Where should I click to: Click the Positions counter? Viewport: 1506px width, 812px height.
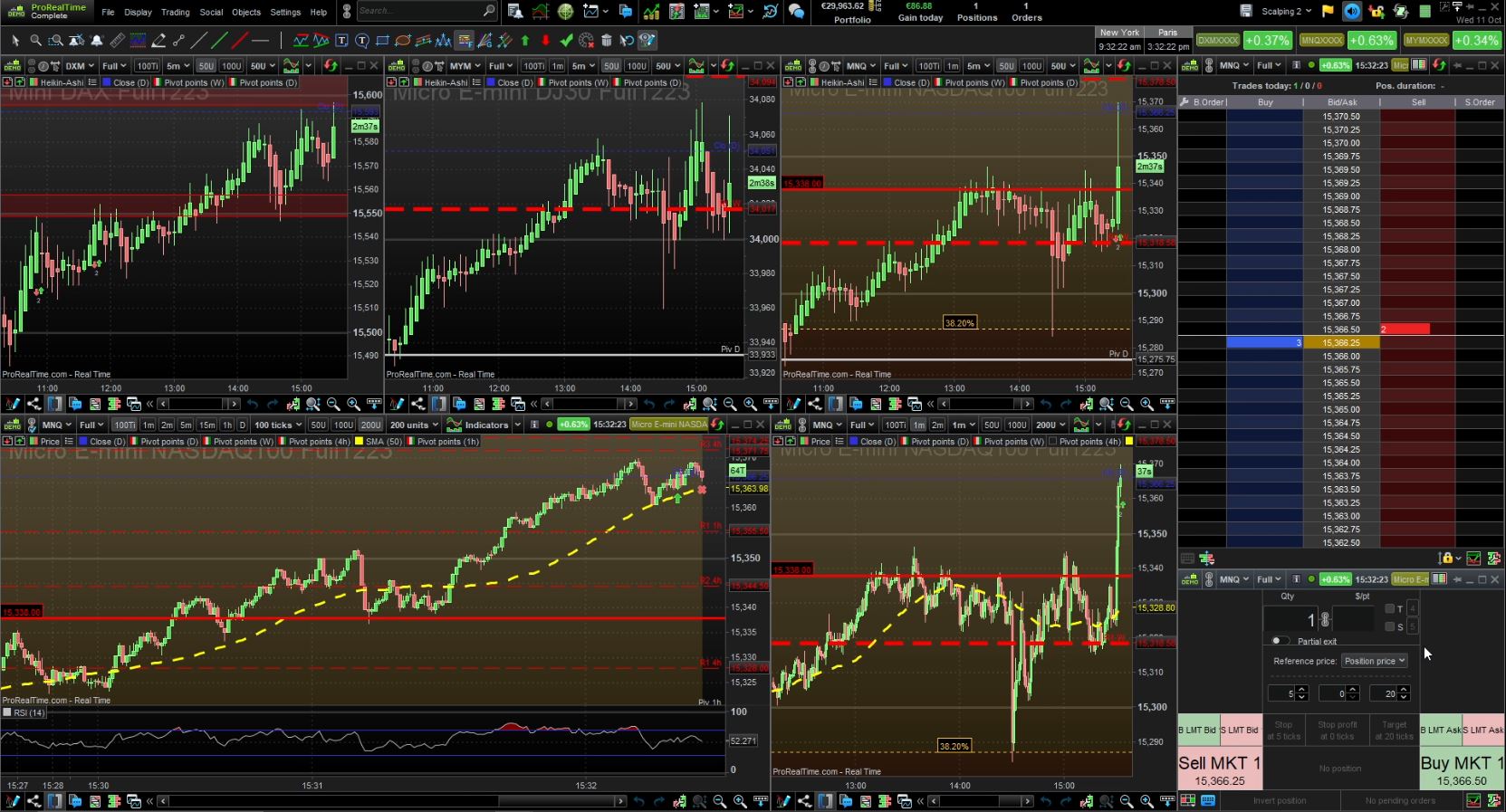pos(976,12)
